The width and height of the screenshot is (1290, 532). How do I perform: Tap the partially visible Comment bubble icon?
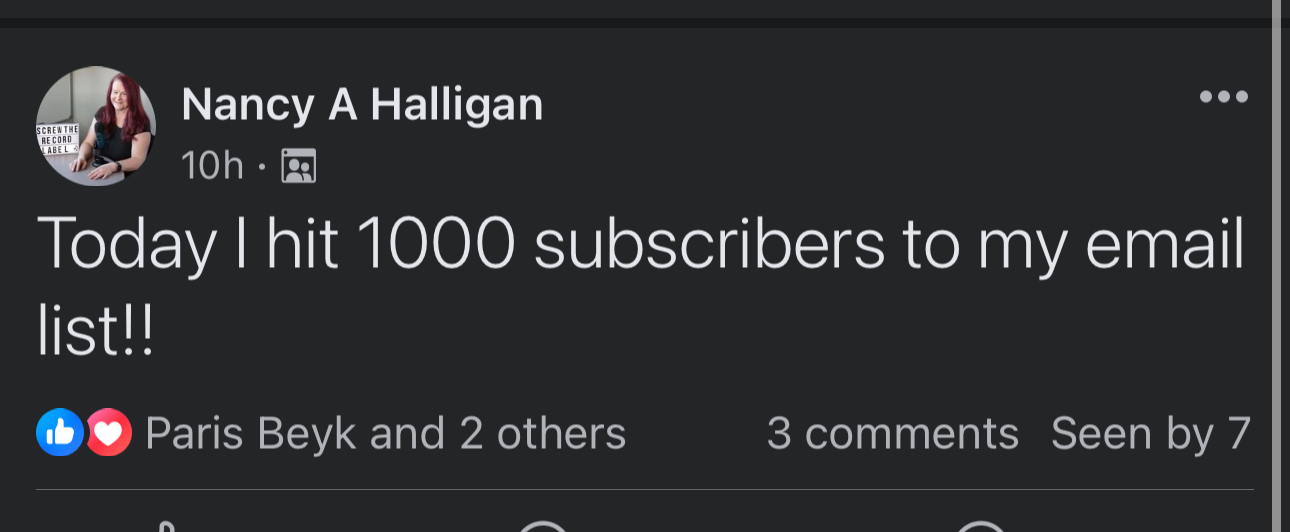[543, 526]
